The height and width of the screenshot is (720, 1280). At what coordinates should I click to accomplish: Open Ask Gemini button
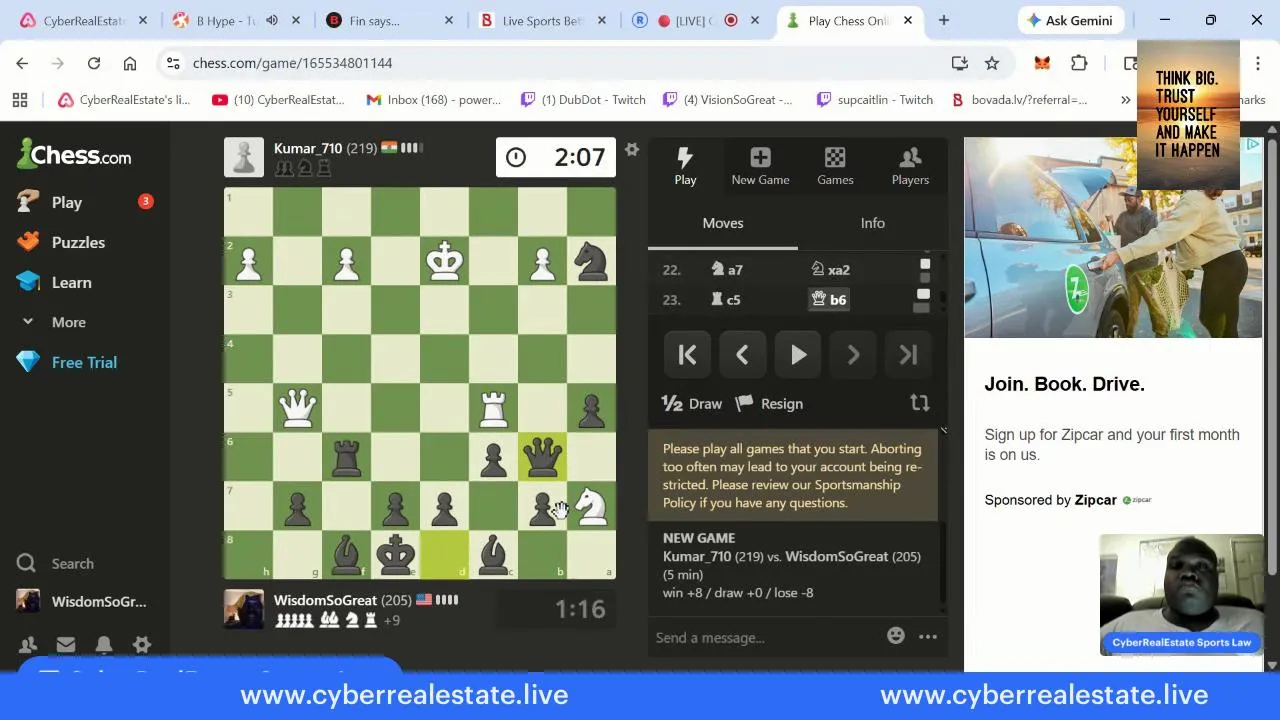pos(1069,20)
